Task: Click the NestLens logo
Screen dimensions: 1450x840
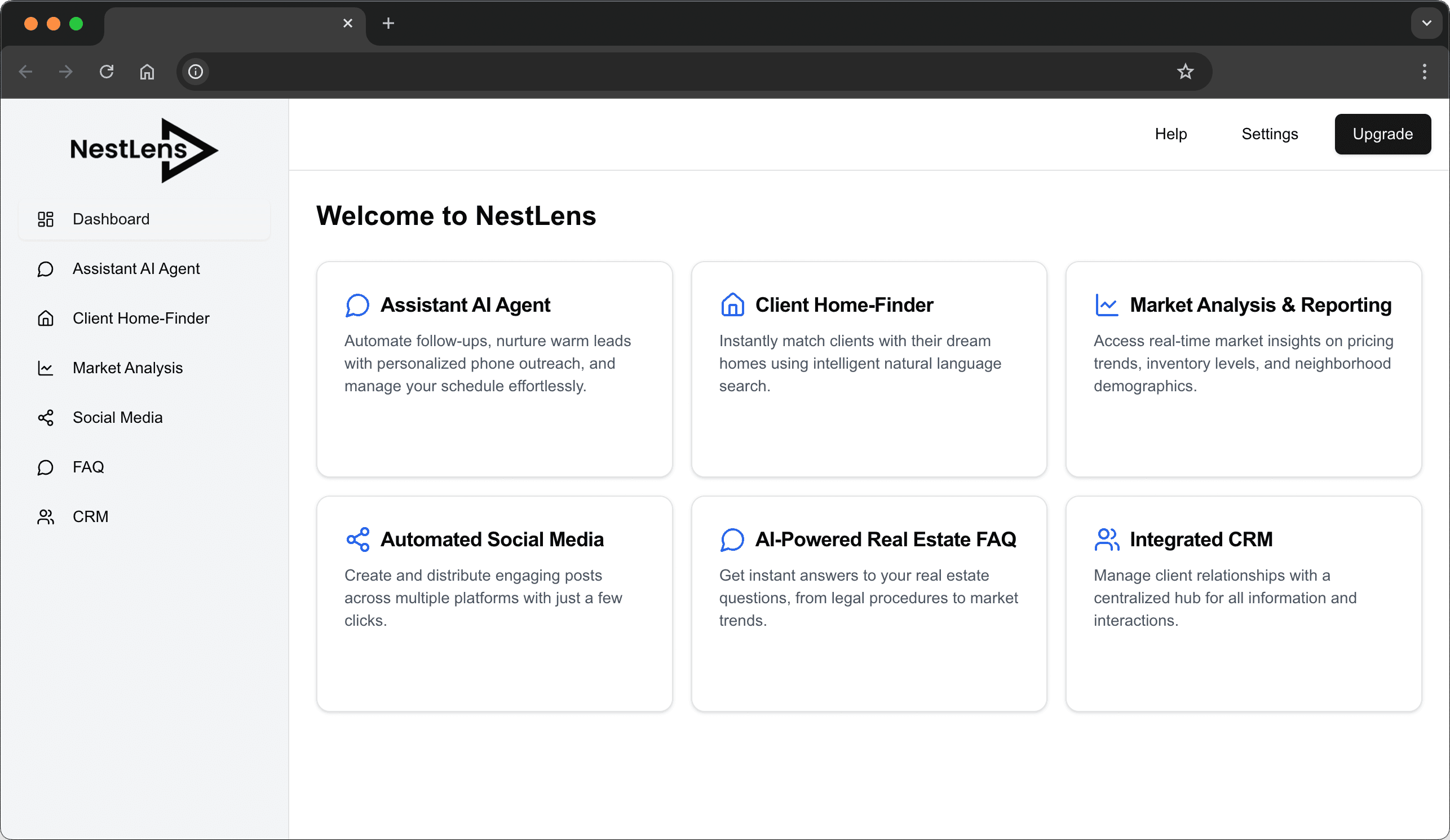Action: 144,150
